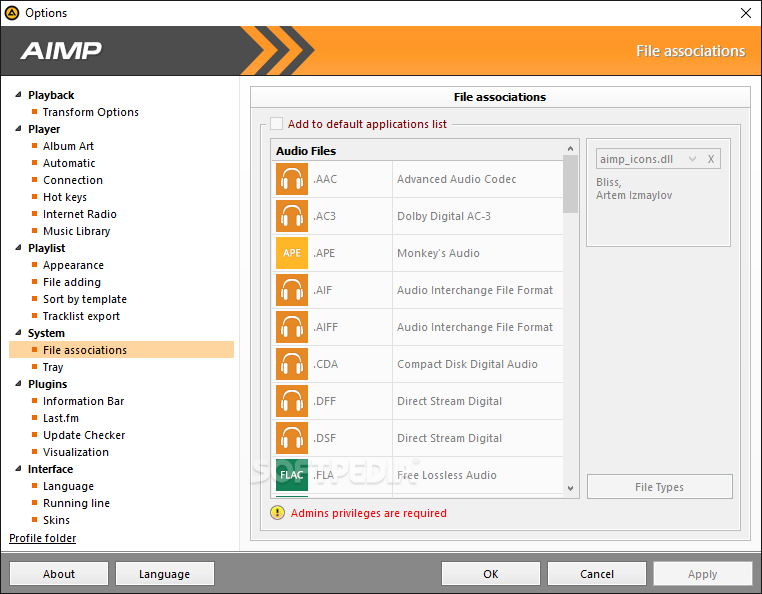Open Tray settings

click(x=53, y=367)
